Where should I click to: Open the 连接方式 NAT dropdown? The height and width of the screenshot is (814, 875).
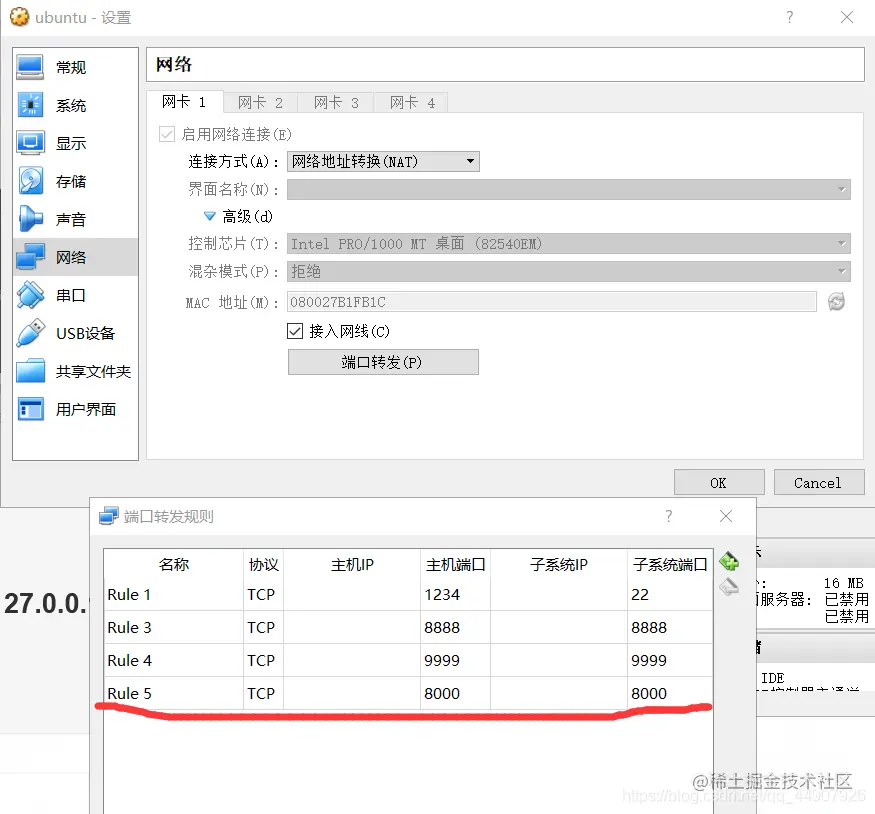[383, 161]
